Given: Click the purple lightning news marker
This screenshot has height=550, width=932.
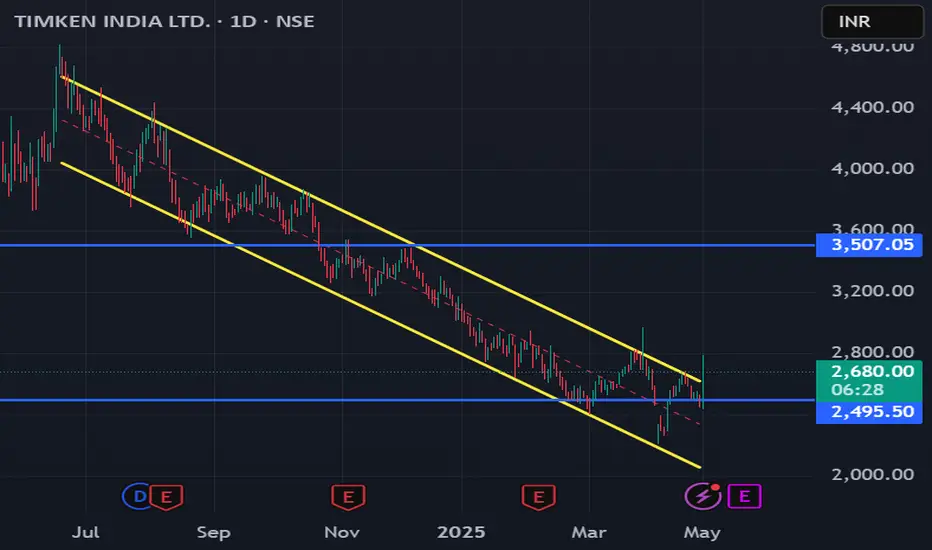Looking at the screenshot, I should pos(703,496).
